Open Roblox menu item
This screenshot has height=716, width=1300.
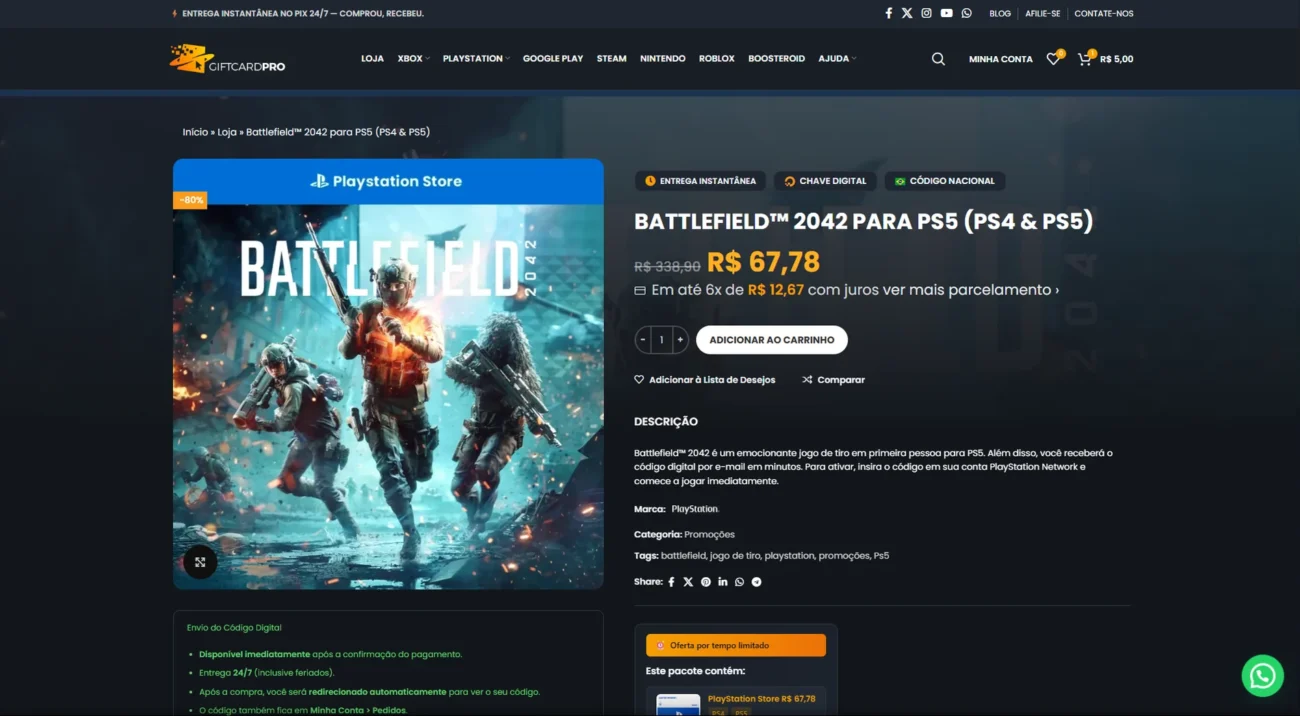717,59
